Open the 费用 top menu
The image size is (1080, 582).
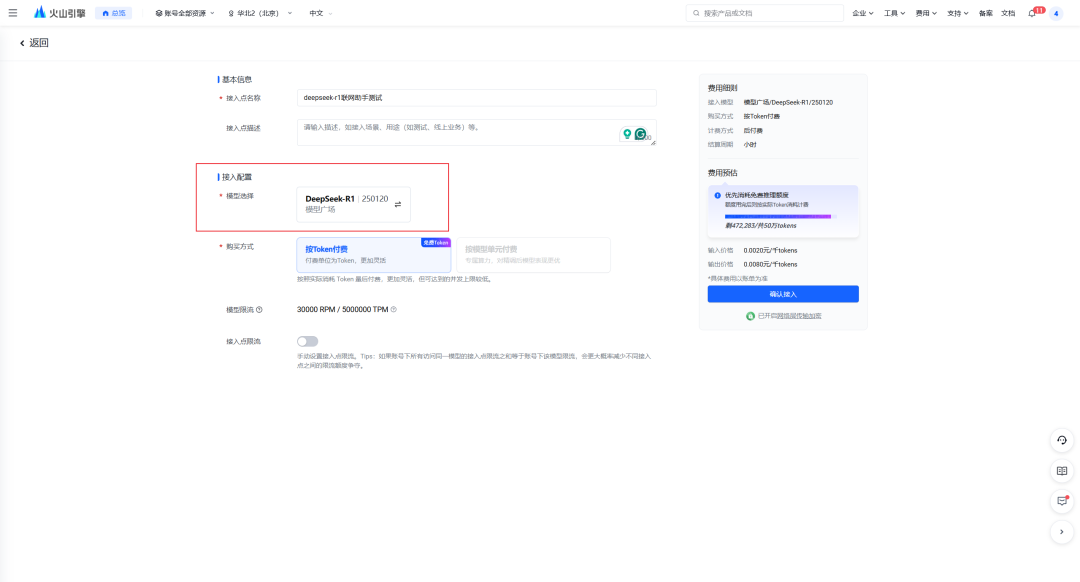(x=926, y=13)
